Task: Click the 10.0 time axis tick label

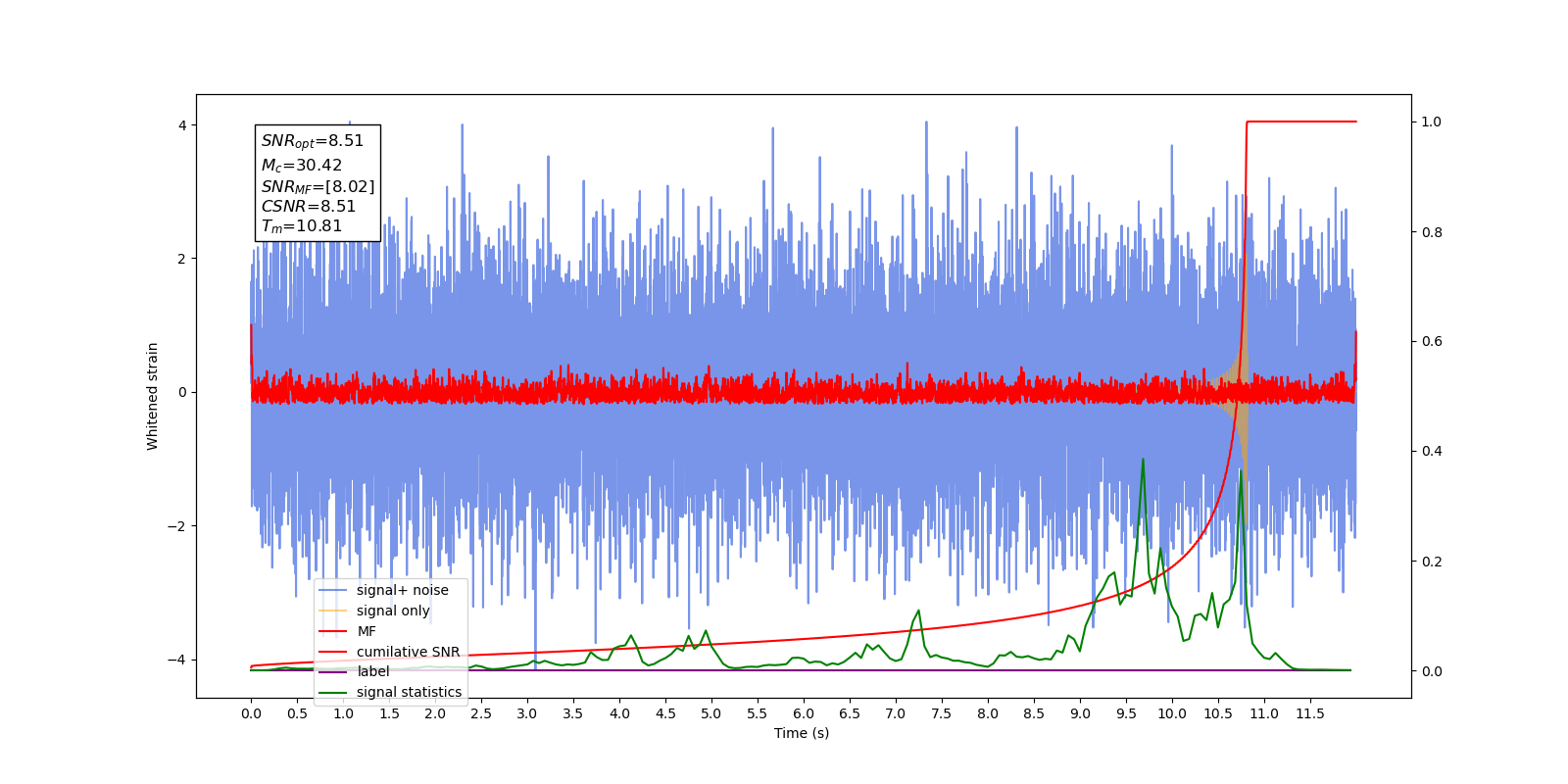Action: (x=1172, y=713)
